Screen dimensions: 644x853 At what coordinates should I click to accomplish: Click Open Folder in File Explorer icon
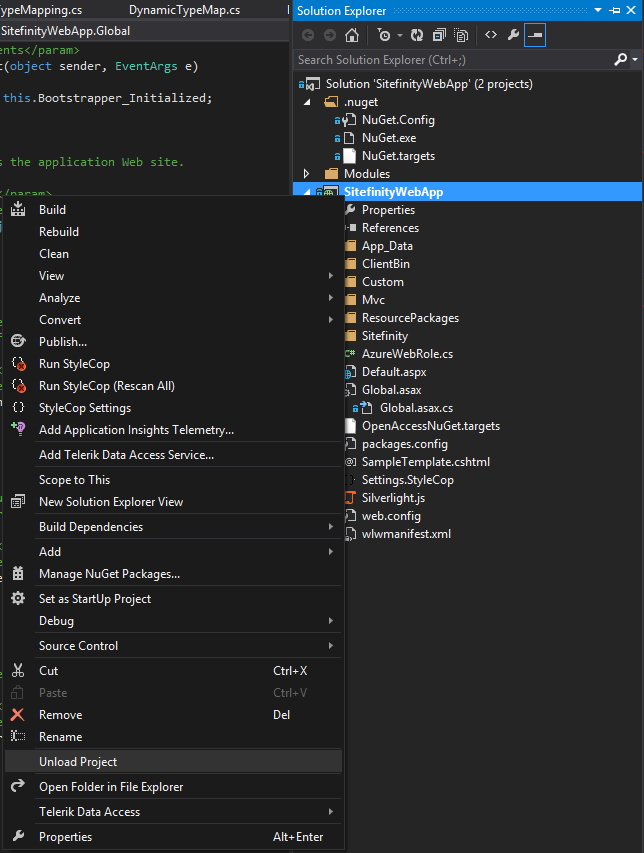point(18,786)
